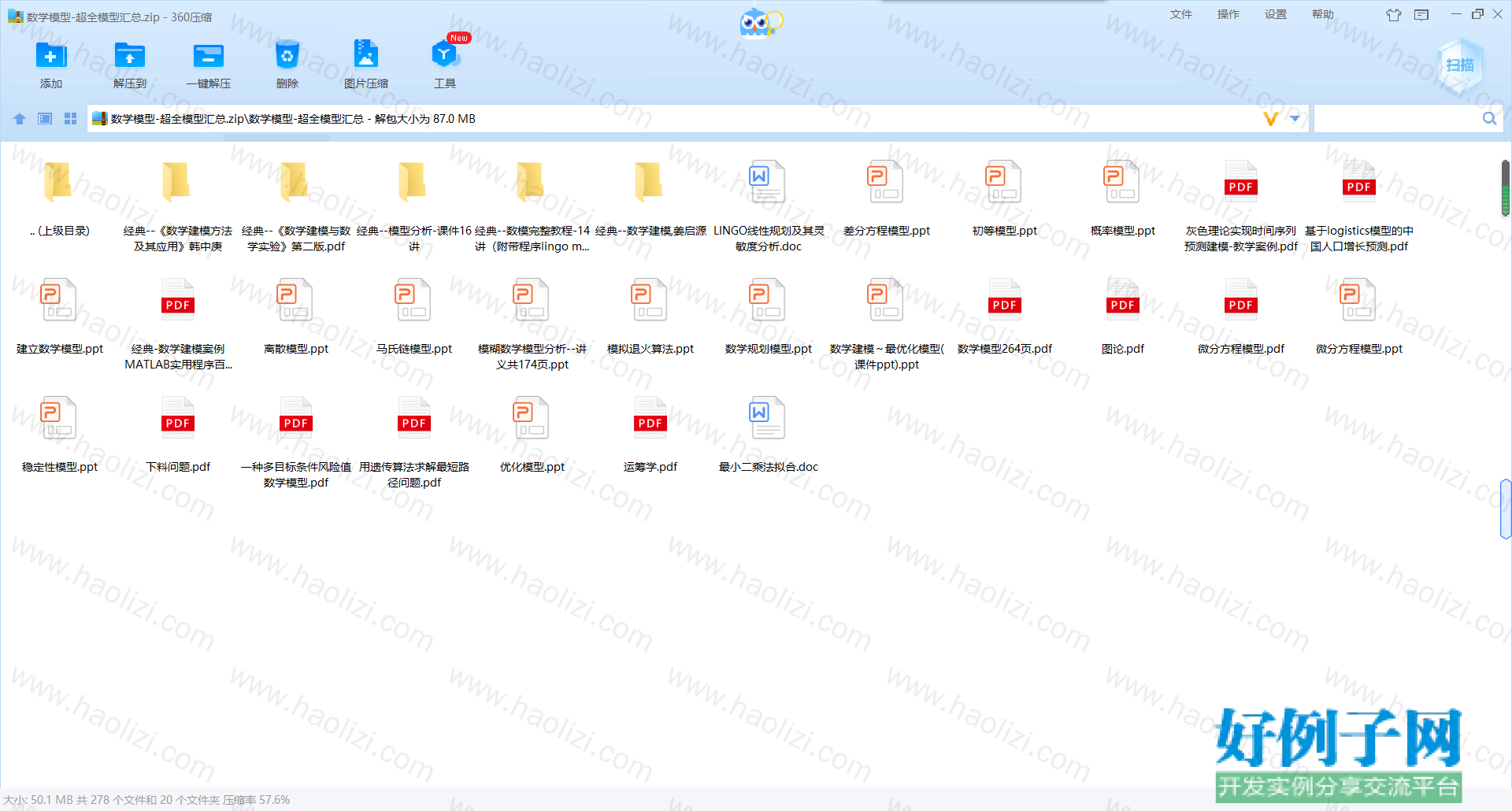Select 概率模型.ppt file
Screen dimensions: 1512x811
(1123, 198)
